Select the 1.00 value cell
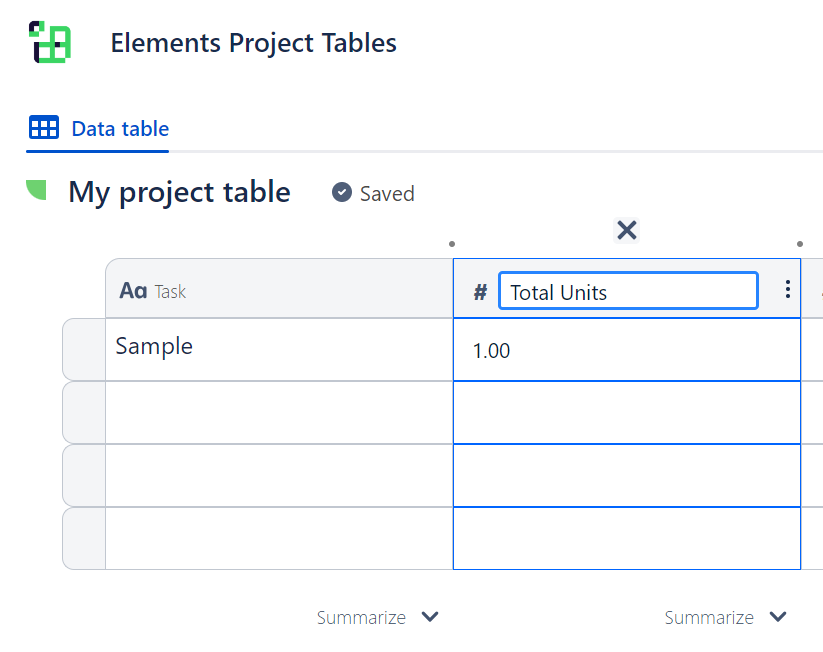Screen dimensions: 823x652 (x=627, y=350)
